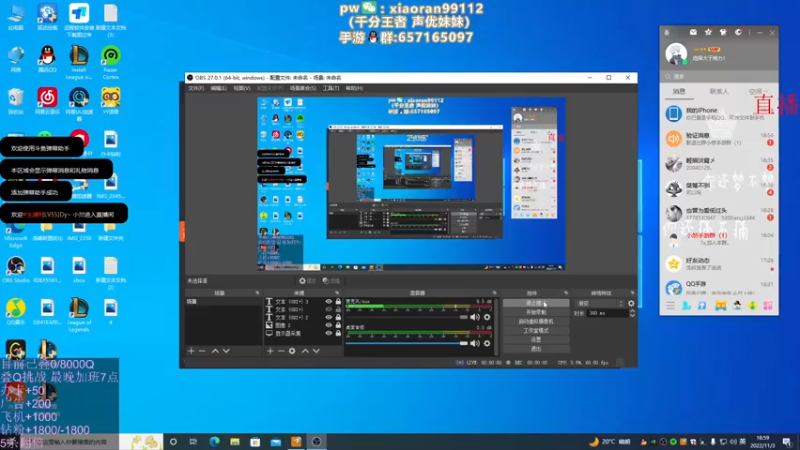Open 编辑(E) menu in OBS
The image size is (800, 450).
(x=218, y=88)
